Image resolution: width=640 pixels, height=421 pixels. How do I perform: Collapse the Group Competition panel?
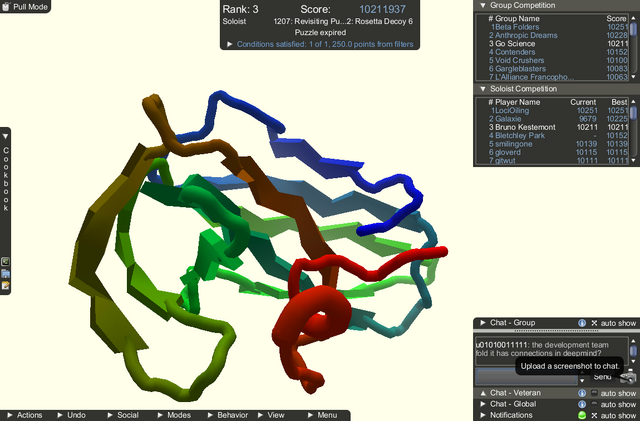pos(483,5)
